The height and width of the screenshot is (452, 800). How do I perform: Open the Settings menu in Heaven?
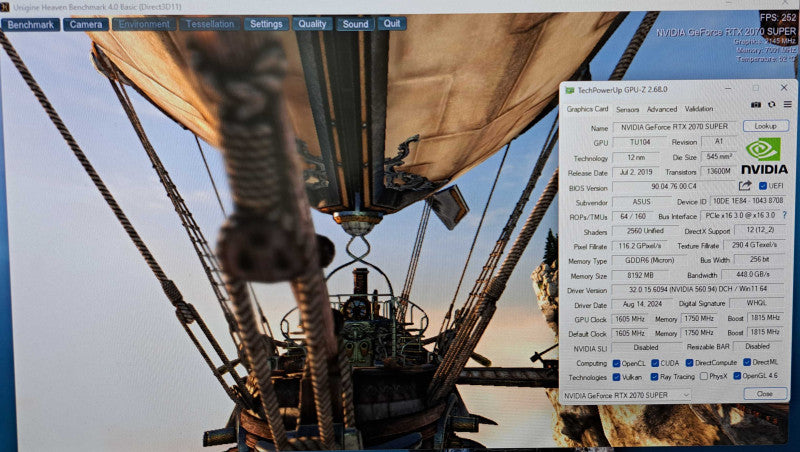point(266,24)
